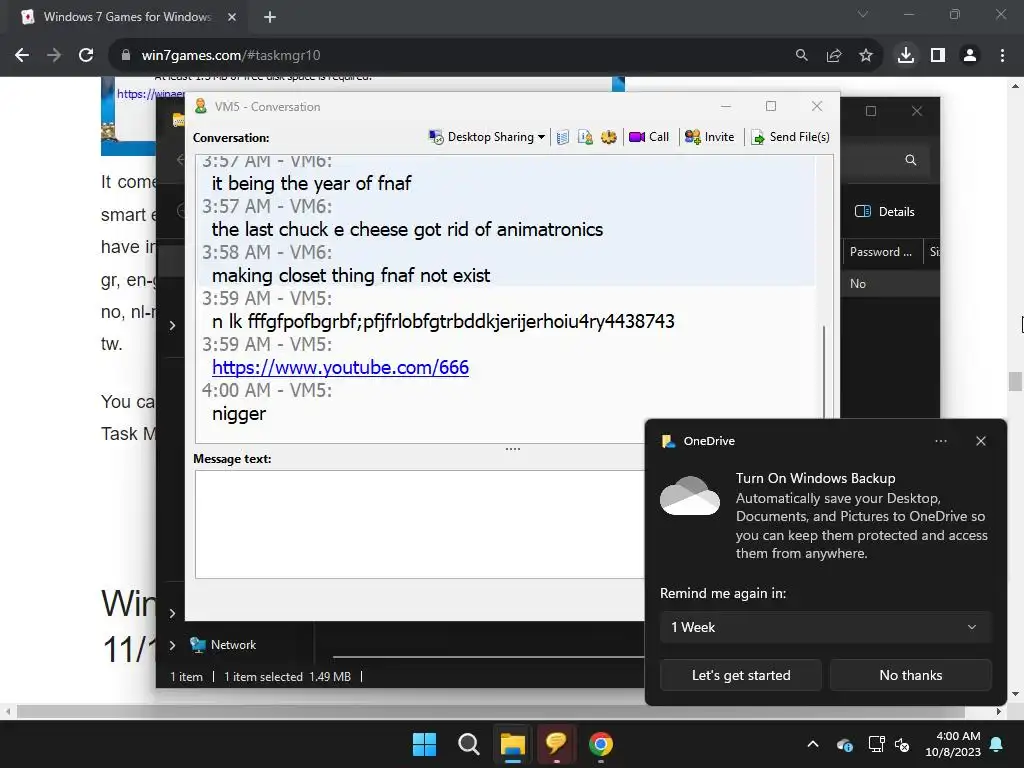This screenshot has width=1024, height=768.
Task: Open Details pane in File Explorer
Action: [x=885, y=212]
